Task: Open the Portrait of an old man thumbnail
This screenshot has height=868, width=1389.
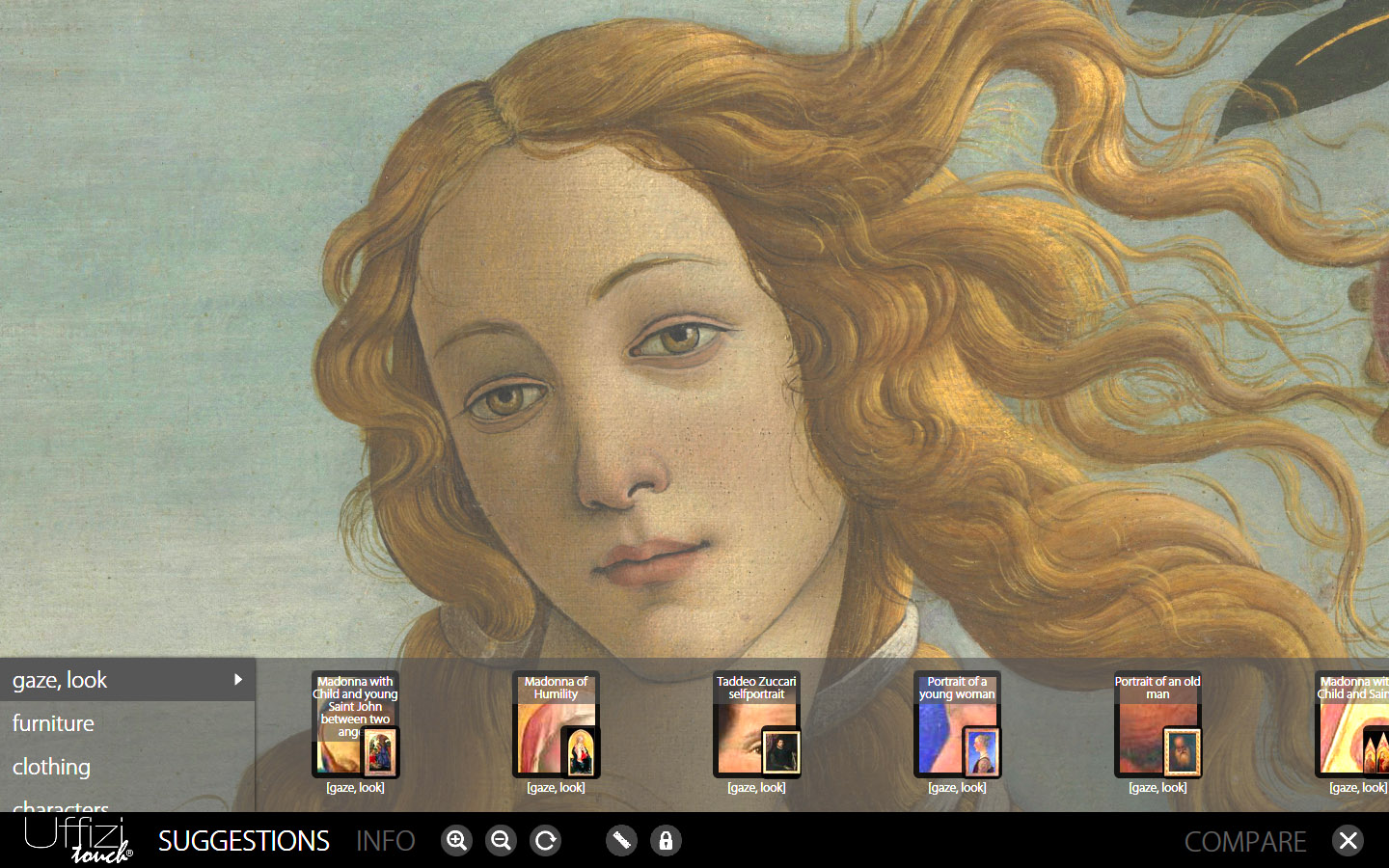Action: (x=1157, y=724)
